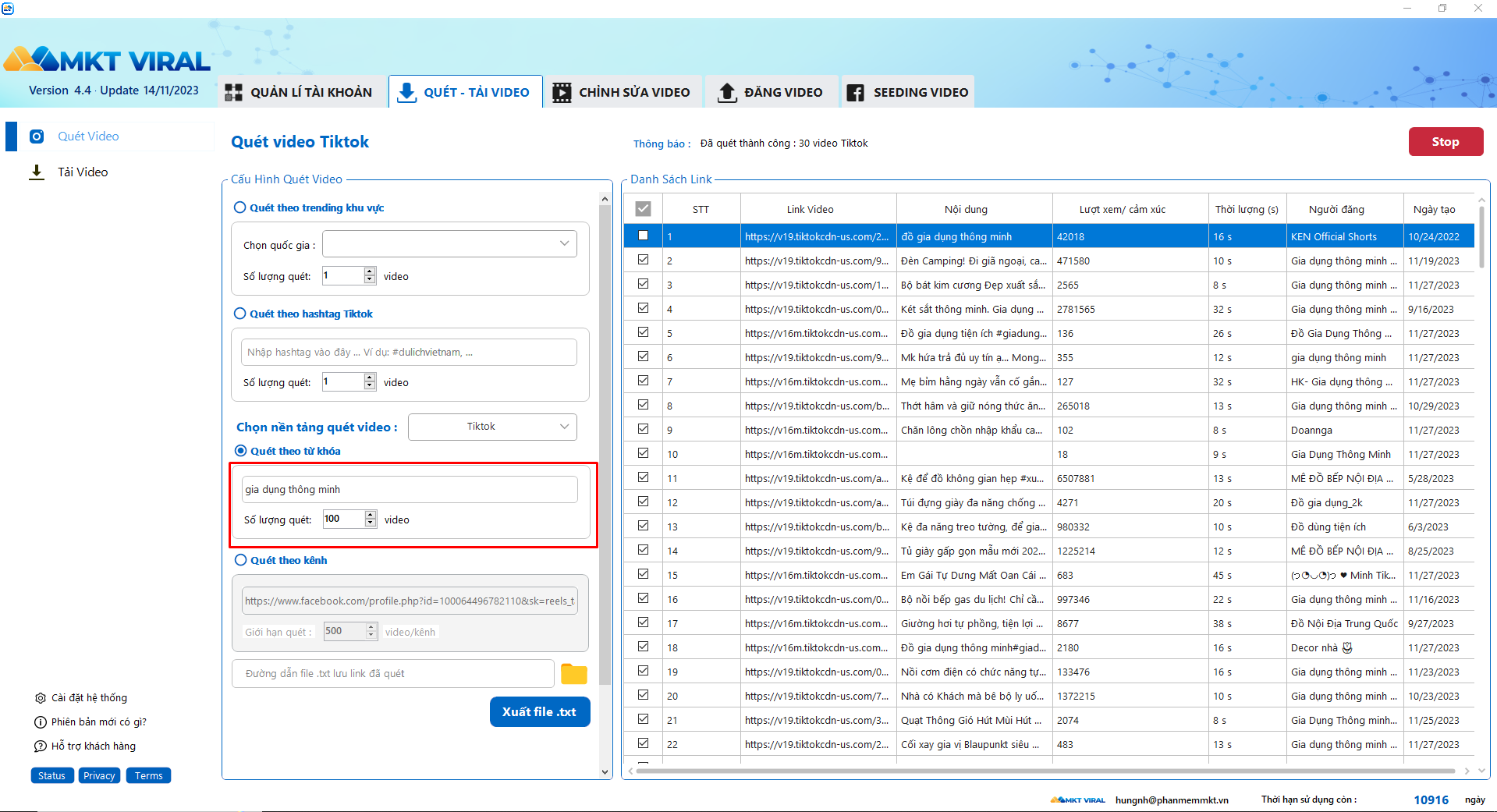
Task: Open the QUẢN LÍ TÀI KHOẢN tab
Action: (x=302, y=92)
